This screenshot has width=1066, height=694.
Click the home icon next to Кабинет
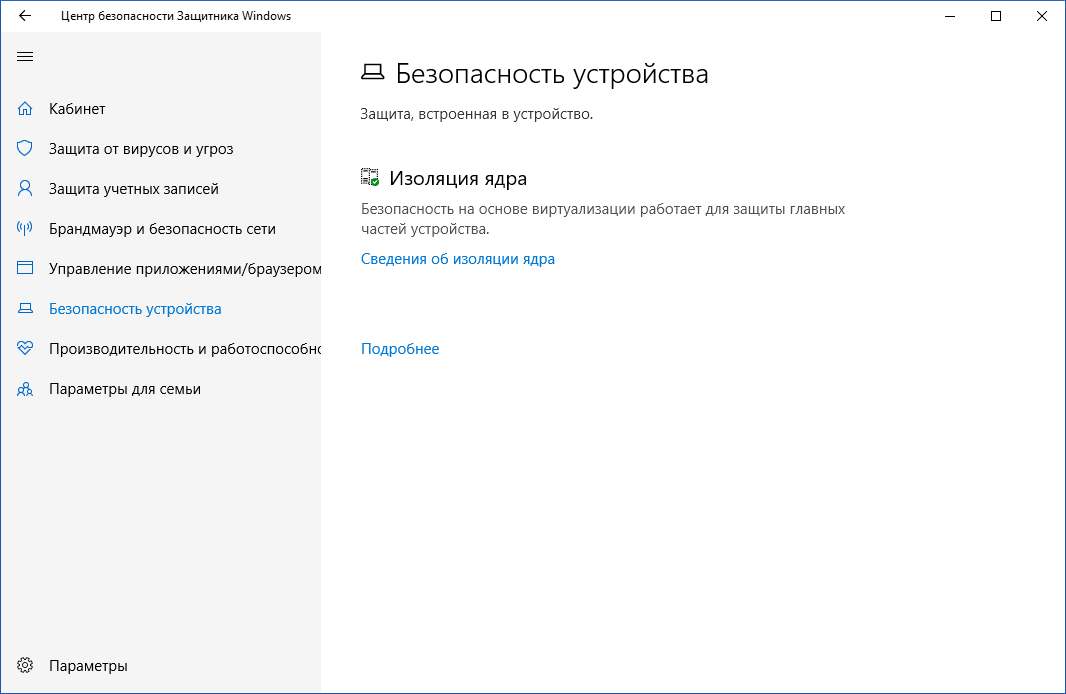[x=24, y=108]
